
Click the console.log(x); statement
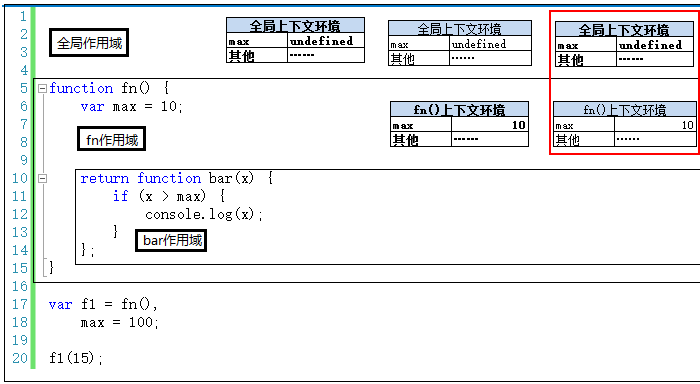click(x=204, y=215)
